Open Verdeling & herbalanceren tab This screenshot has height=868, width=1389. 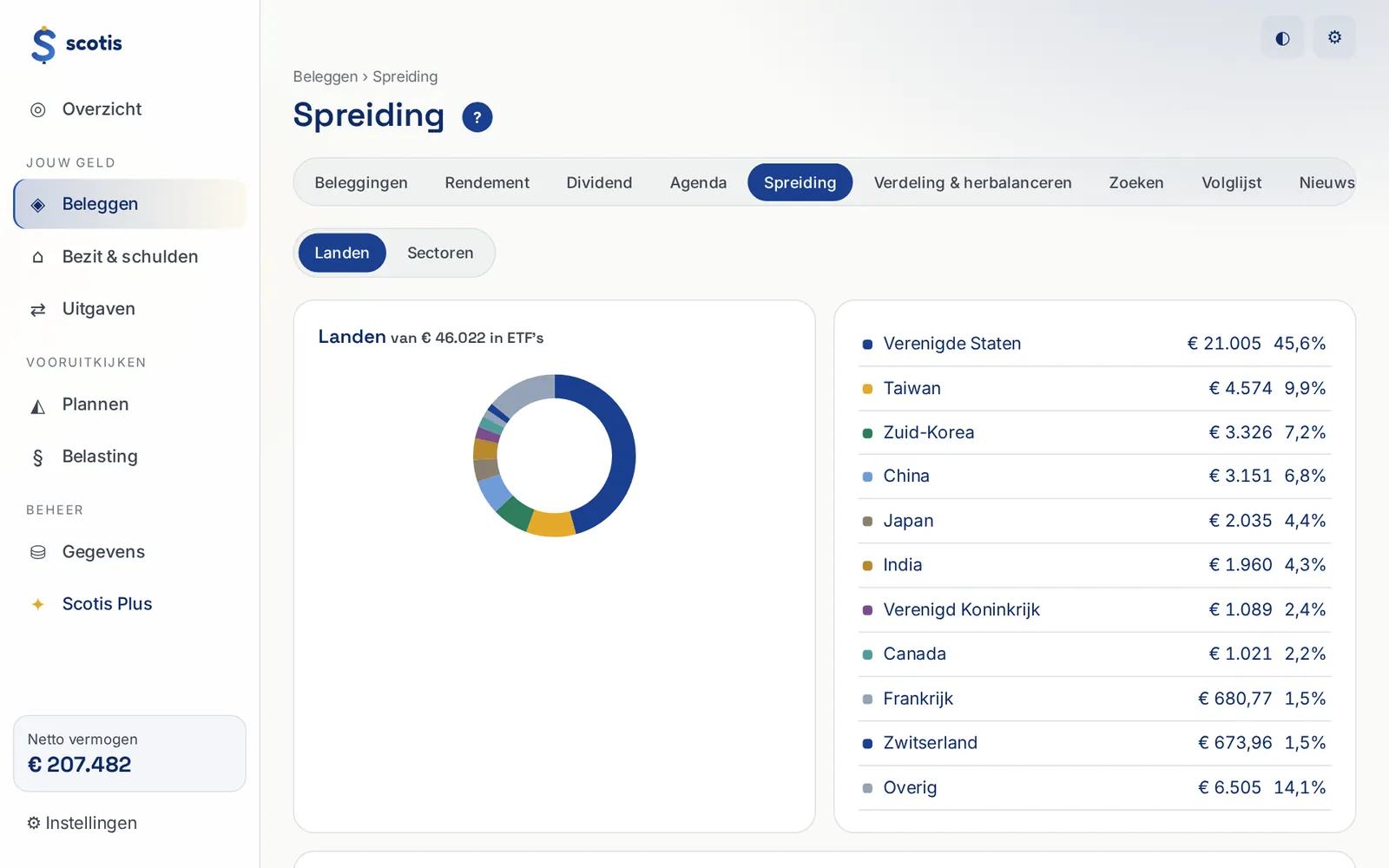click(972, 182)
